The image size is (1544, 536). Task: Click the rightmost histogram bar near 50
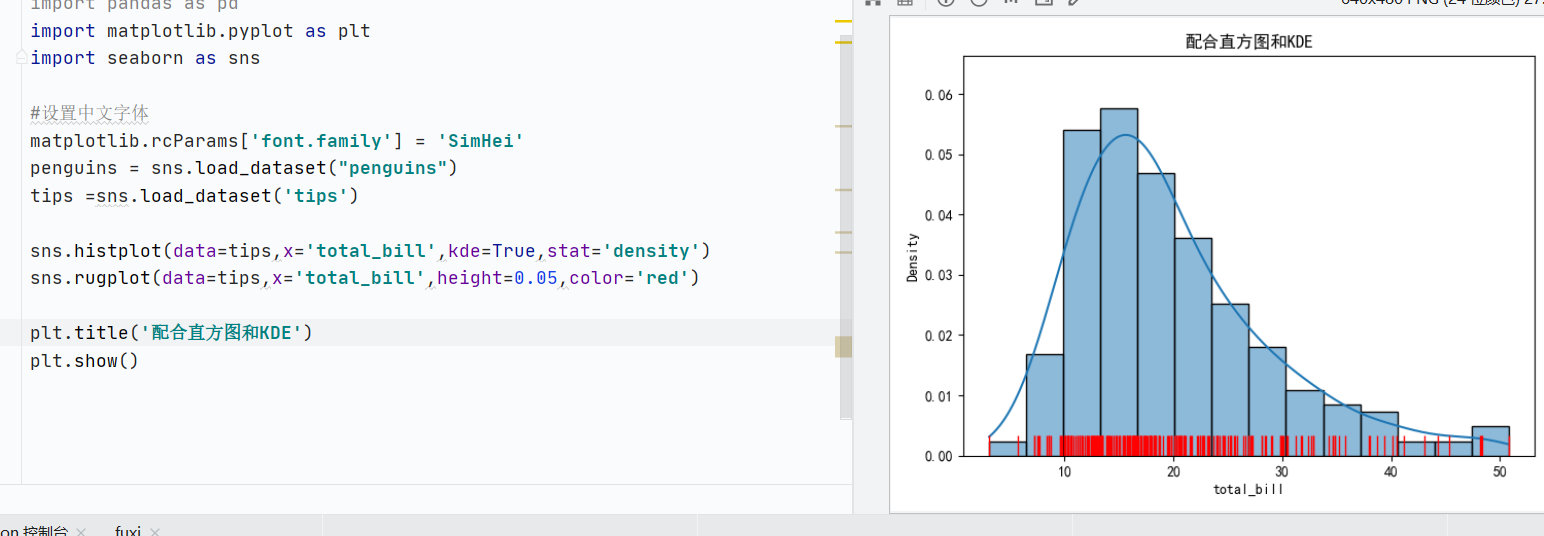tap(1490, 441)
